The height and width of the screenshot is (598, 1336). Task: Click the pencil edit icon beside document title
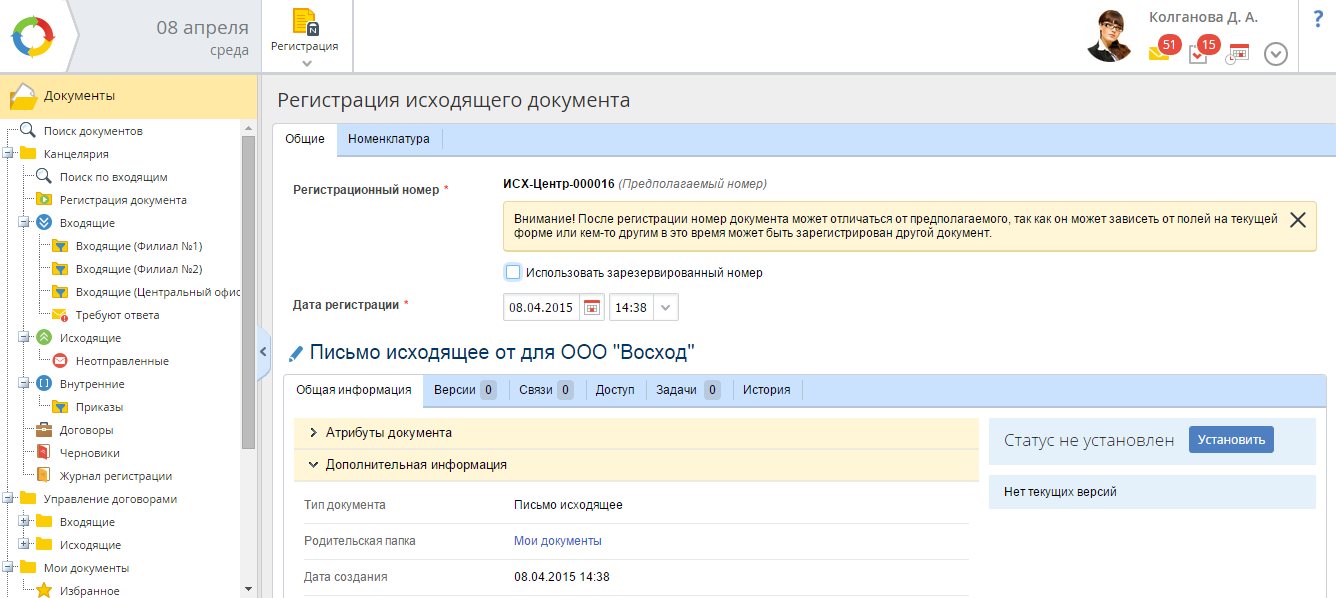pos(295,353)
